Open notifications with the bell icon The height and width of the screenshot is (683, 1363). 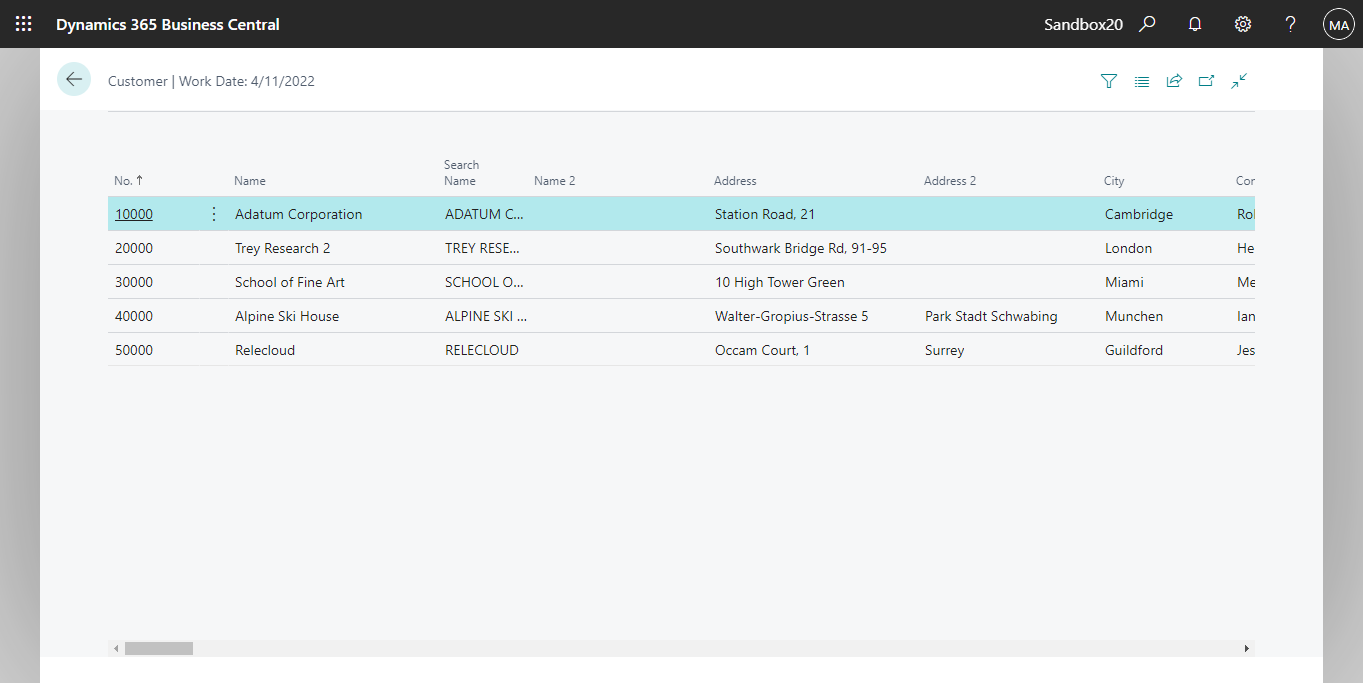pyautogui.click(x=1194, y=23)
